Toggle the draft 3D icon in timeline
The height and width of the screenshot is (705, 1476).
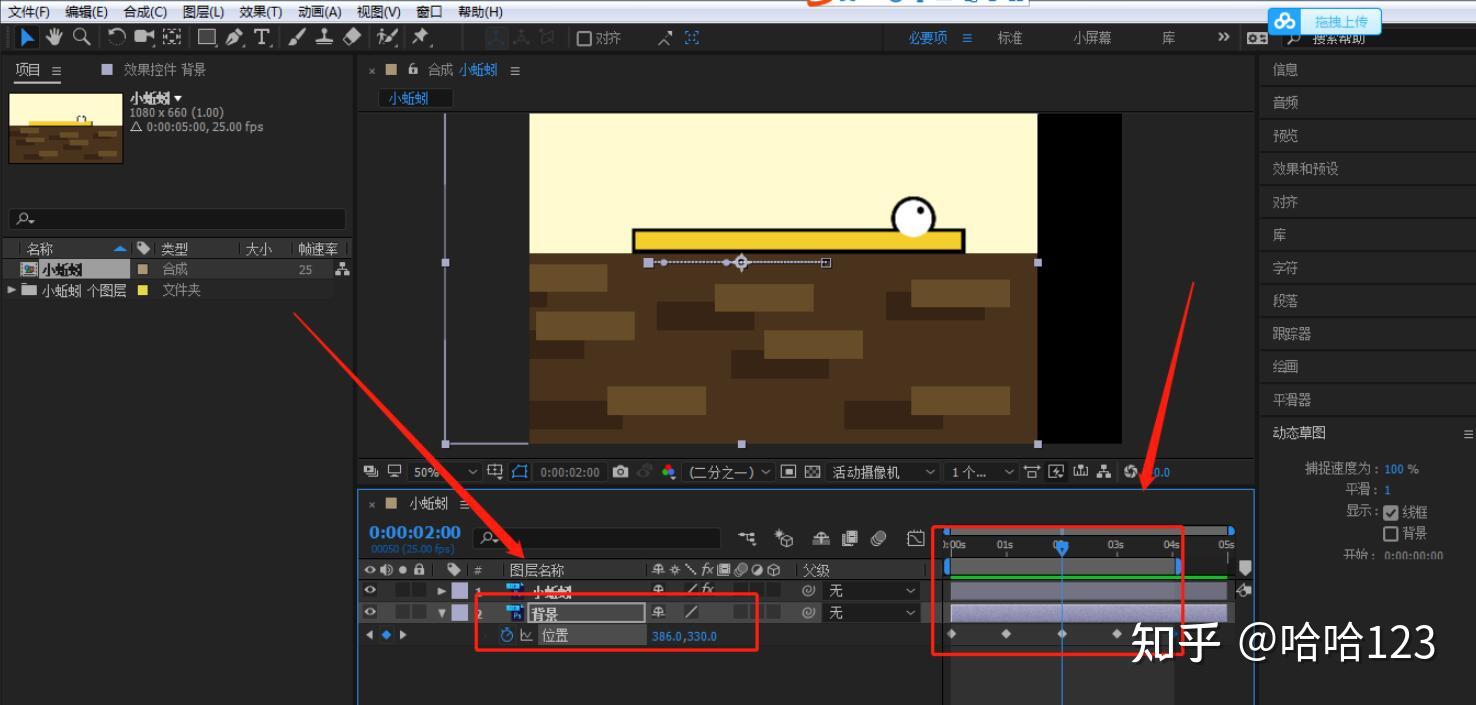[x=784, y=539]
